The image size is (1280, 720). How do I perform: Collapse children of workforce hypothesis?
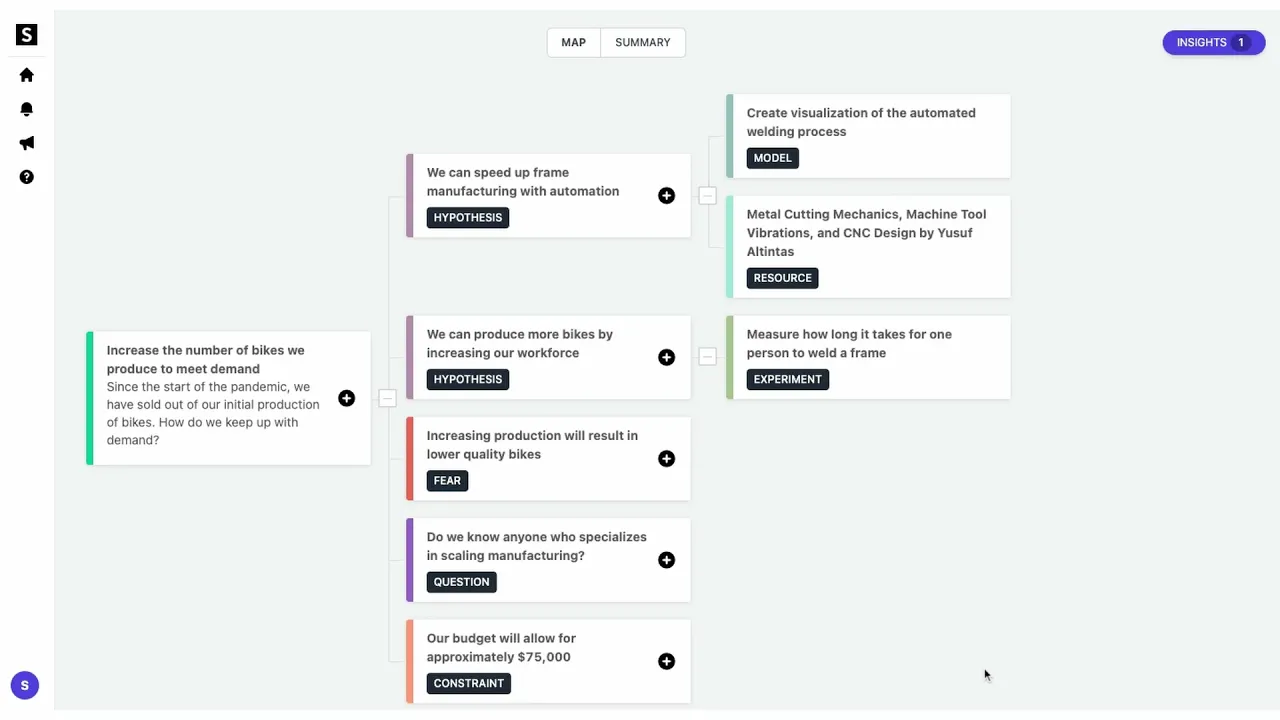pyautogui.click(x=707, y=357)
